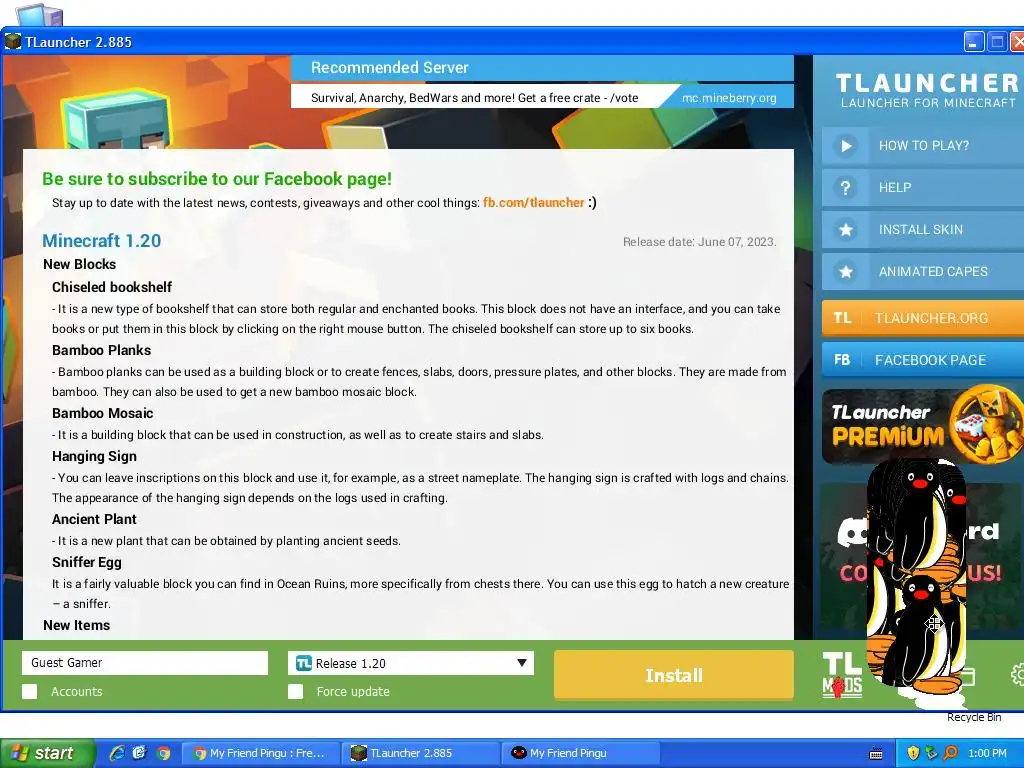The width and height of the screenshot is (1024, 768).
Task: Click the recommended server description text
Action: (x=475, y=98)
